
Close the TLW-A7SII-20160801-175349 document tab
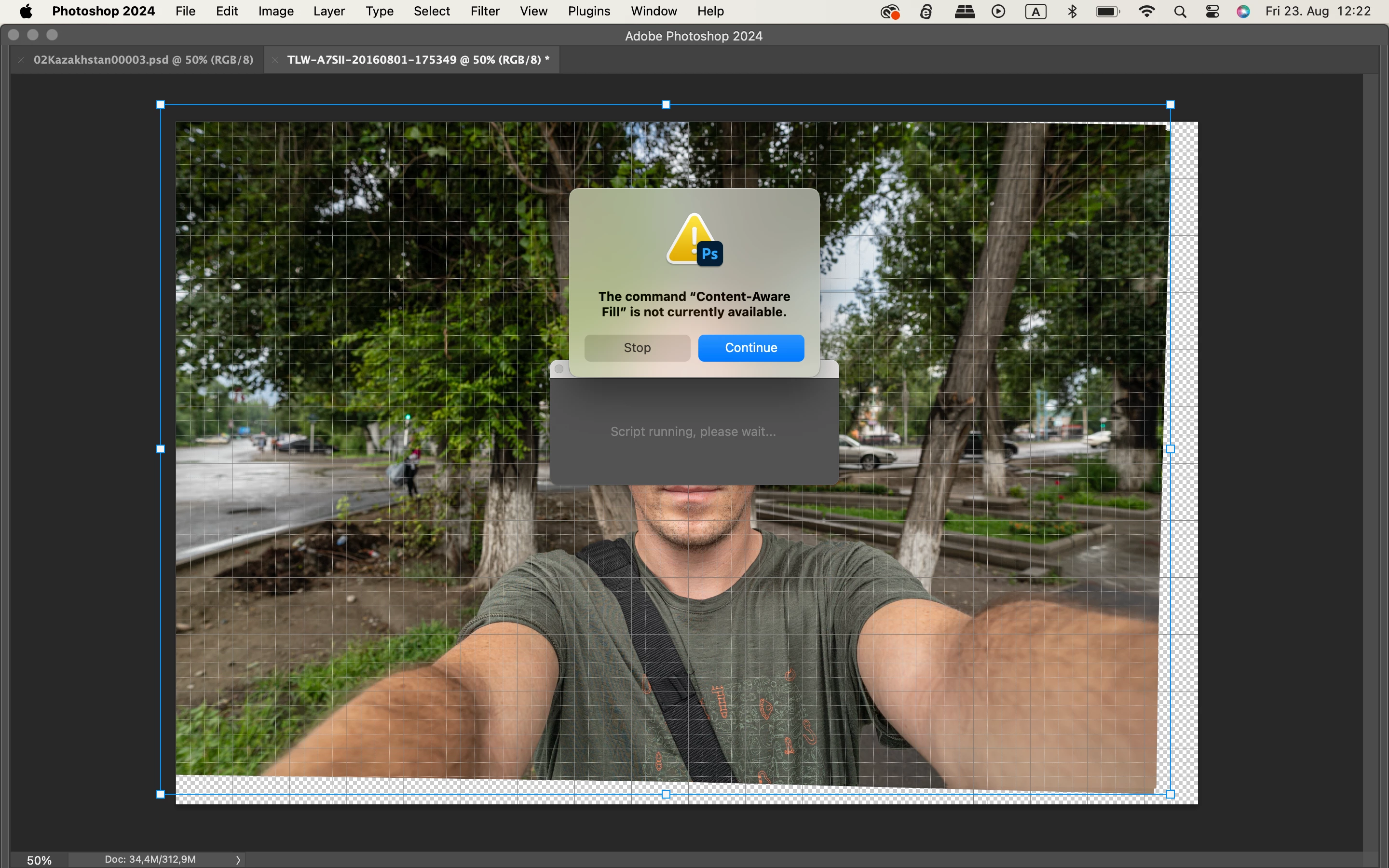[275, 60]
